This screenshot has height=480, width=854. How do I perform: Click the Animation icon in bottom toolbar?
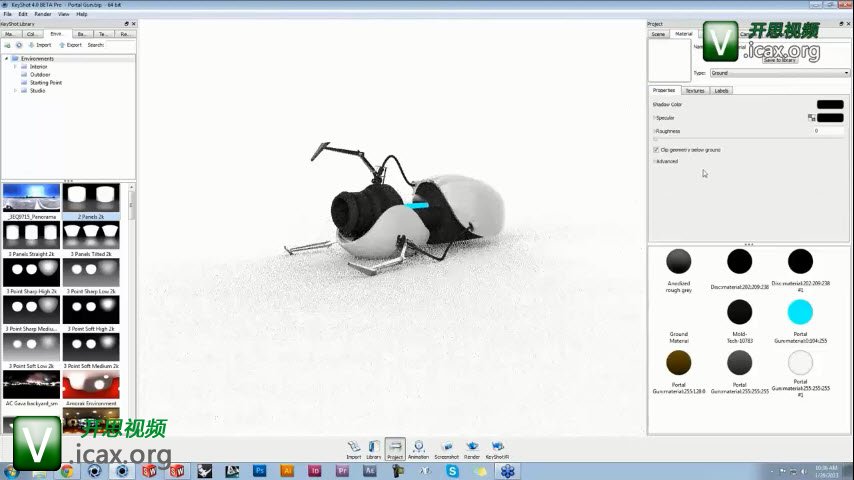point(418,448)
